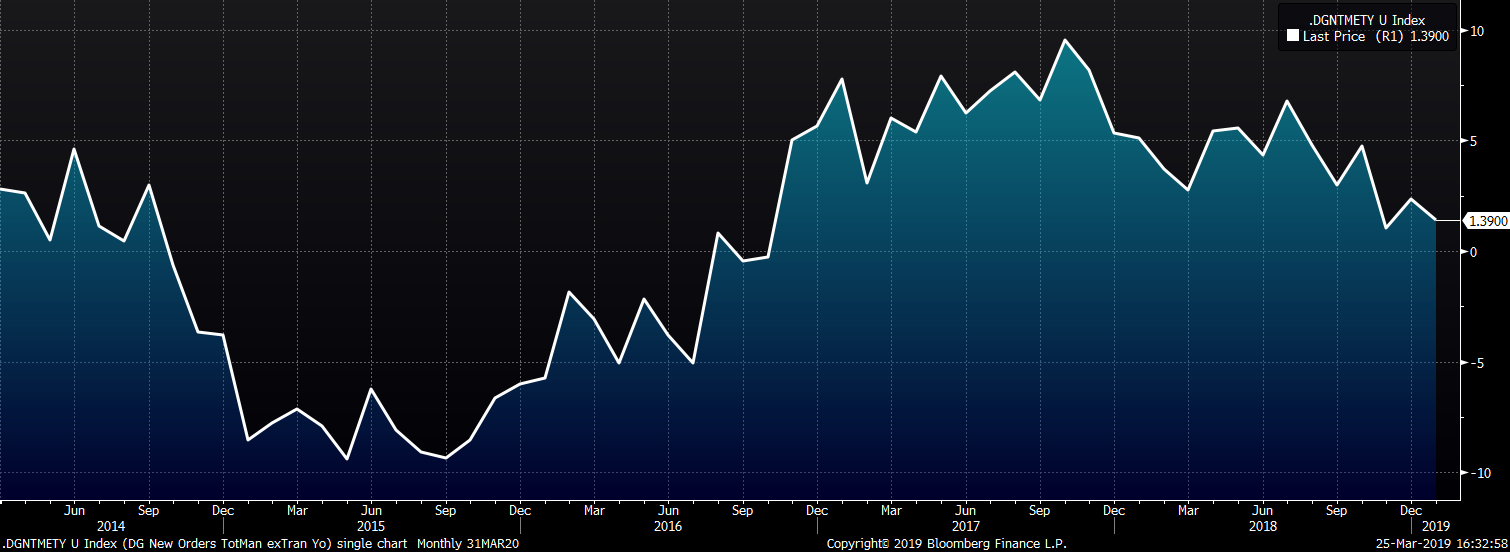The image size is (1510, 552).
Task: Click the 1.3900 current value tag on axis
Action: [x=1485, y=221]
